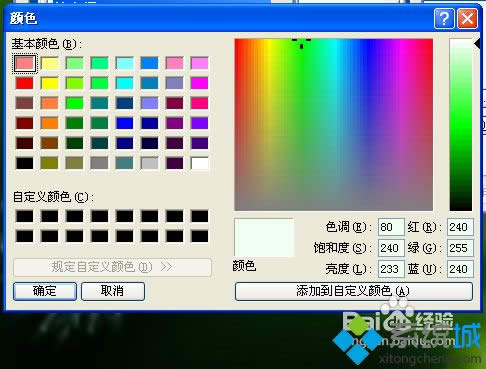Select the pure red basic color swatch
Screen dimensions: 486x369
[25, 83]
